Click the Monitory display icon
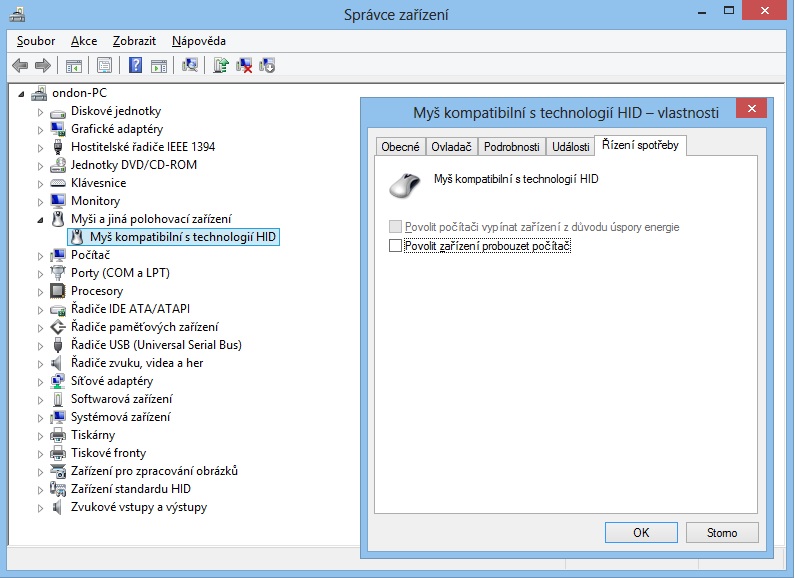This screenshot has height=578, width=795. point(58,201)
